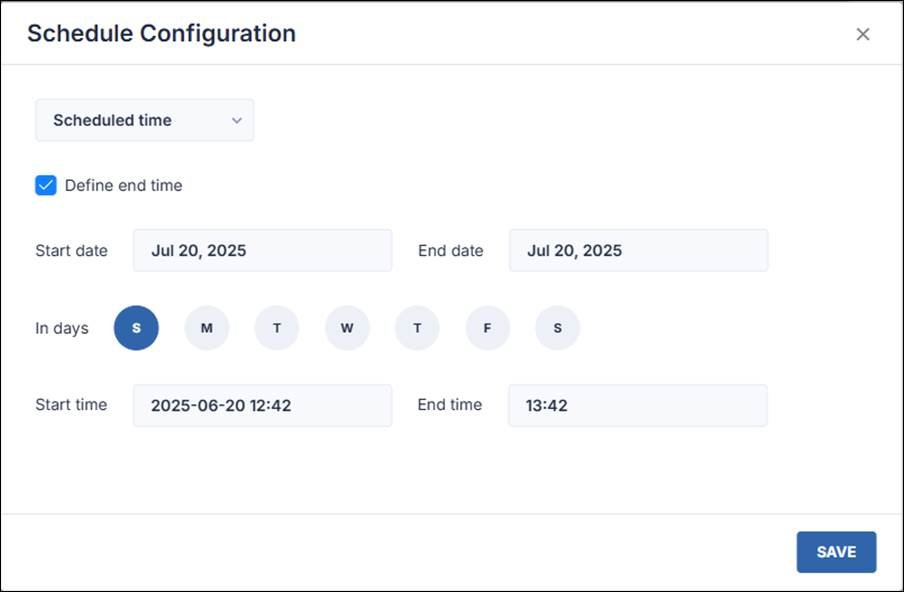Enable the Thursday day button, second T
The height and width of the screenshot is (592, 904).
[x=417, y=328]
